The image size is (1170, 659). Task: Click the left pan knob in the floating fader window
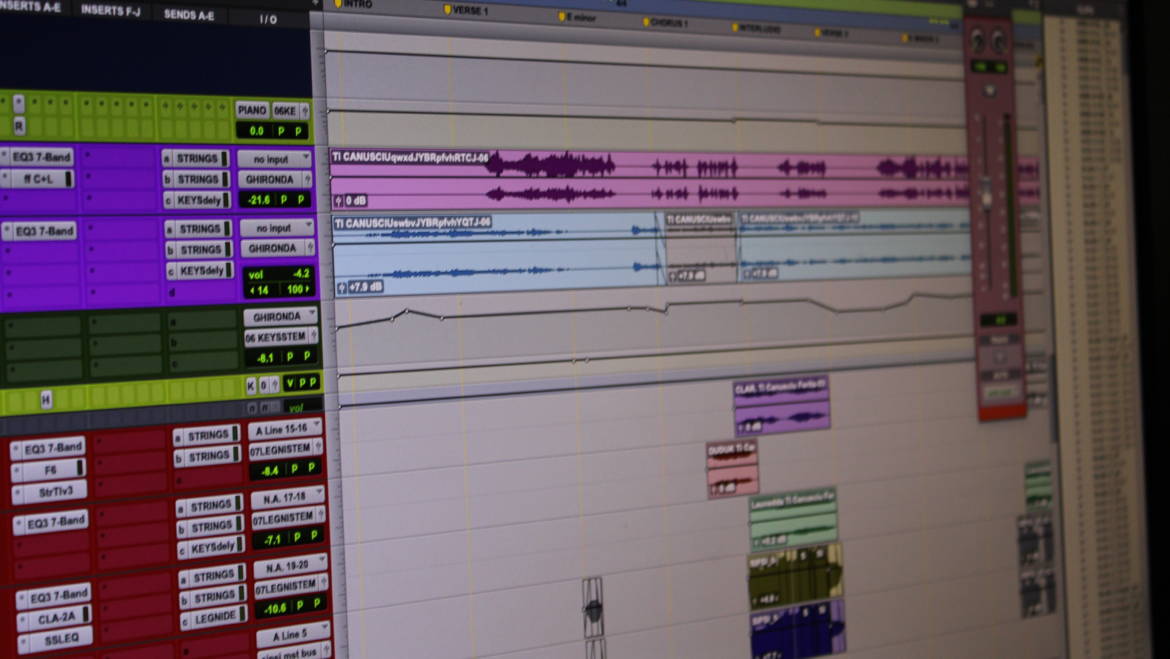(977, 41)
